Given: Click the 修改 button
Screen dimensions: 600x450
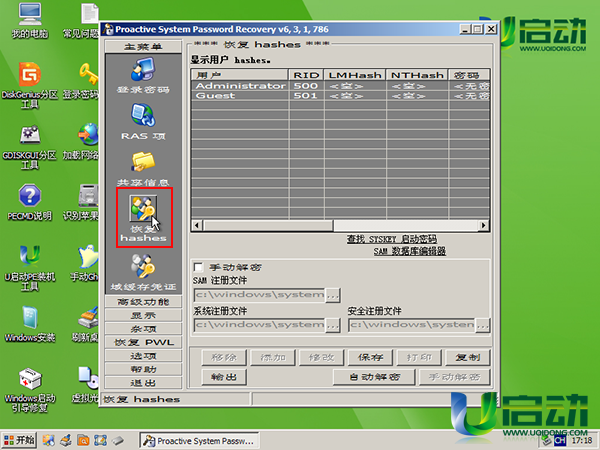Looking at the screenshot, I should click(321, 357).
